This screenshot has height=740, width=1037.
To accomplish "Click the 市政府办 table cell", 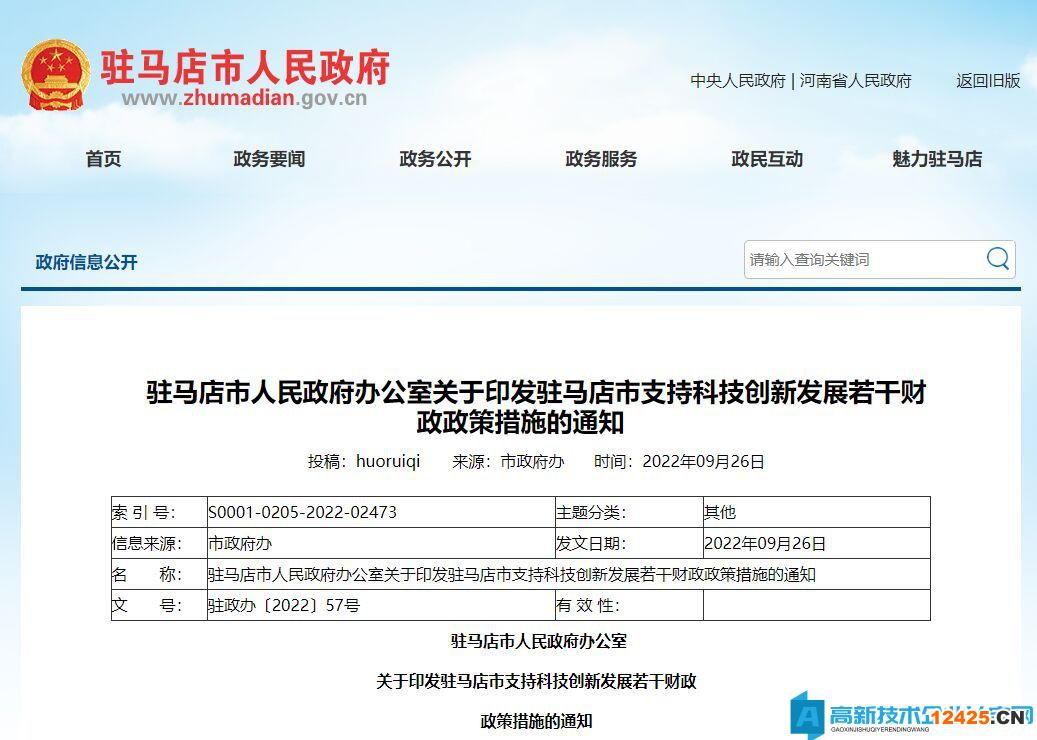I will point(381,543).
